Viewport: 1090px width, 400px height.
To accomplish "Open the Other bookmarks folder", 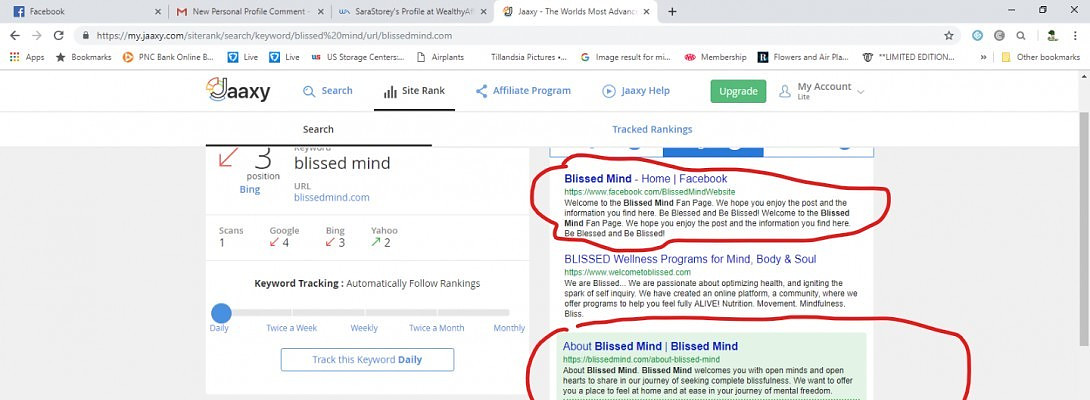I will coord(1039,57).
